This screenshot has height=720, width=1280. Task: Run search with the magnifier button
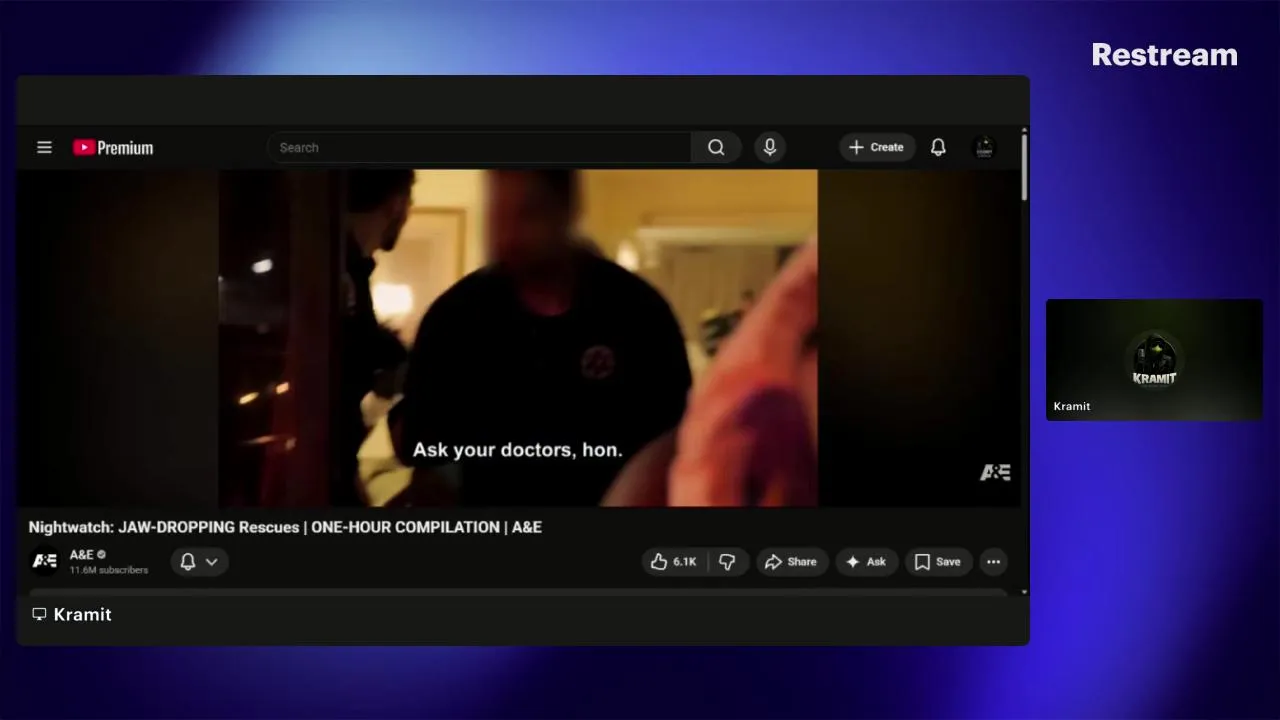point(716,147)
